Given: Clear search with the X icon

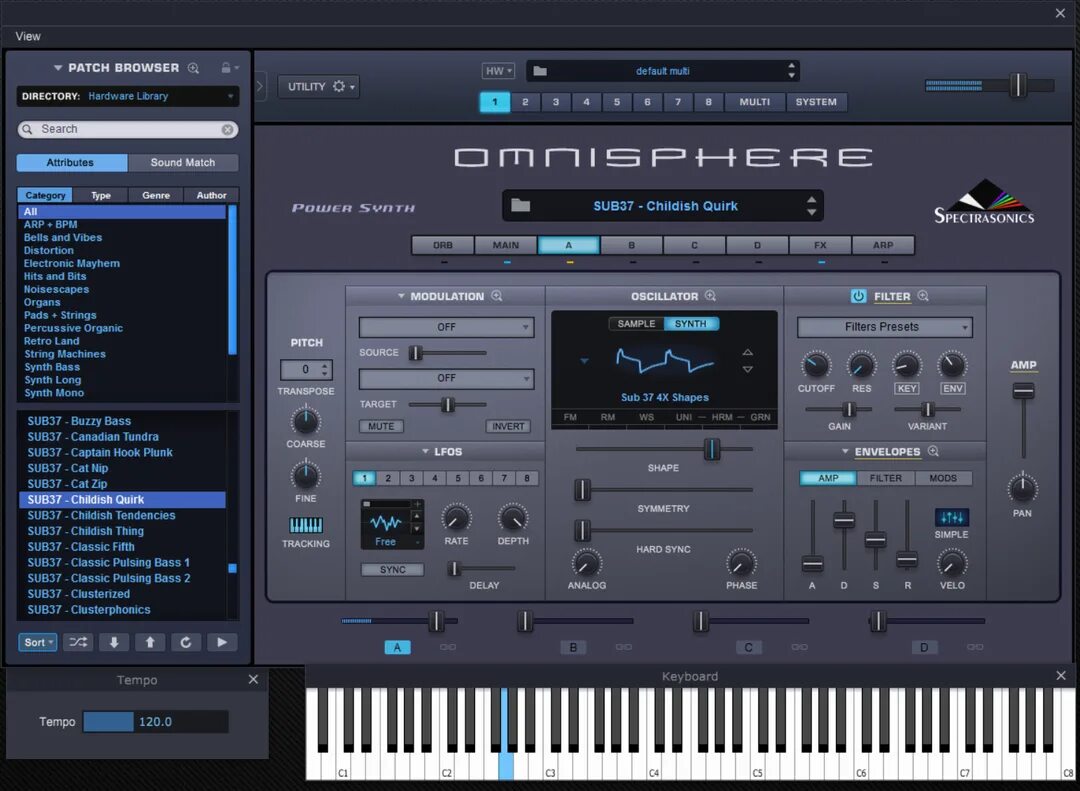Looking at the screenshot, I should 227,130.
